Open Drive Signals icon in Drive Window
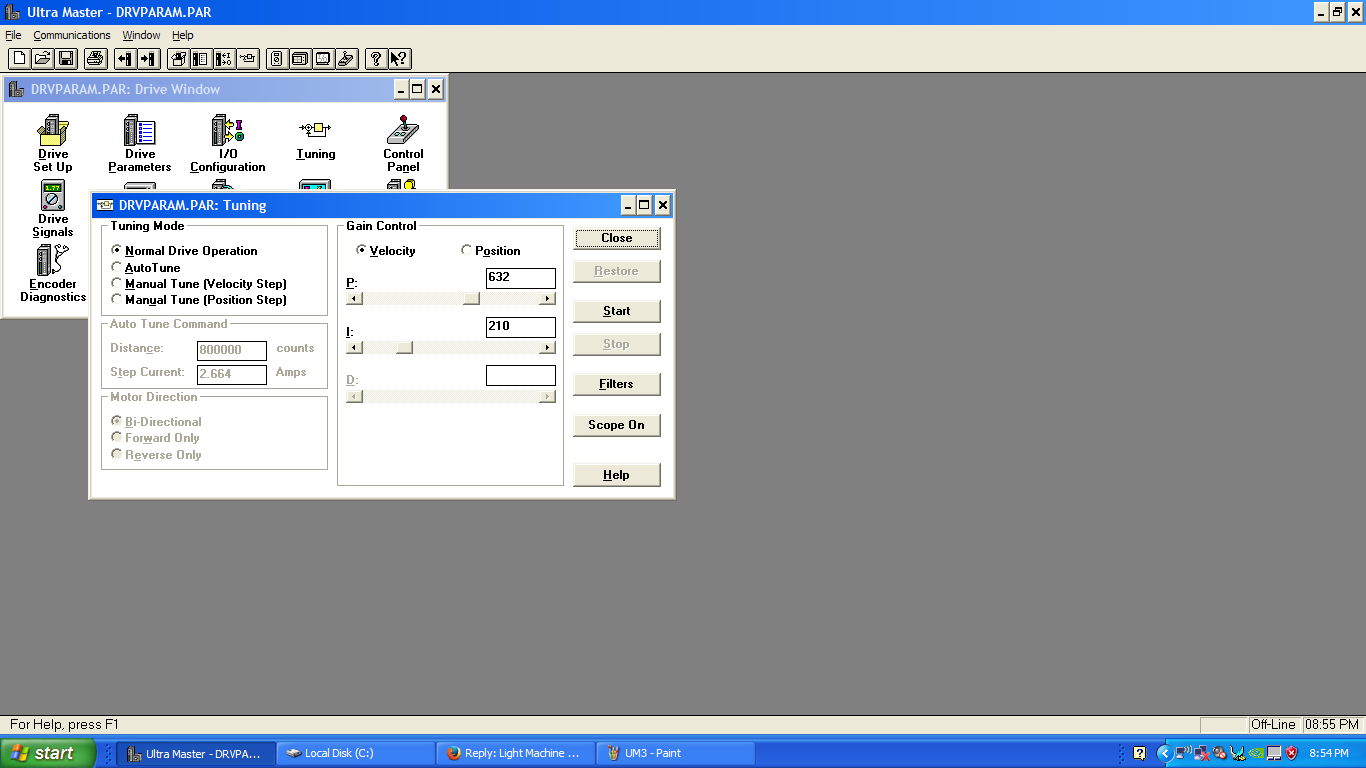1366x768 pixels. 53,209
